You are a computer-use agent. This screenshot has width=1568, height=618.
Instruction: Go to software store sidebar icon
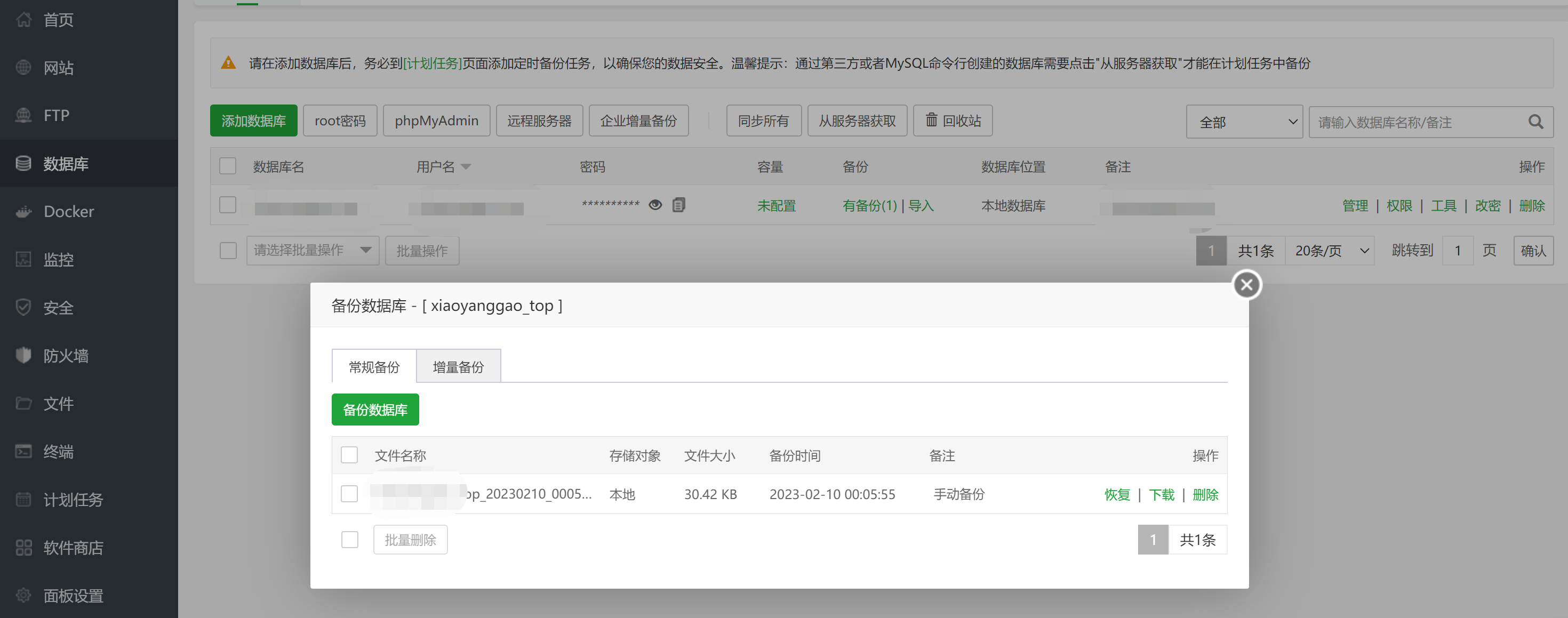point(23,548)
